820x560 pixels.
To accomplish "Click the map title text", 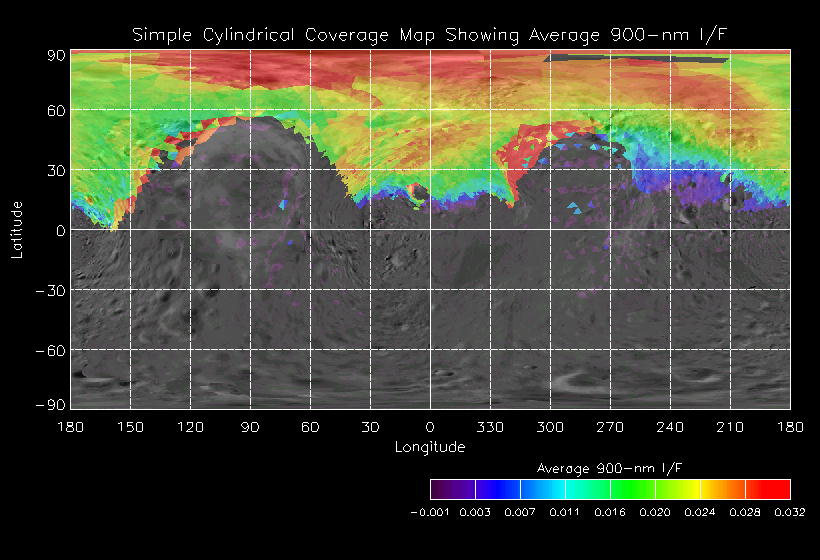I will pos(429,35).
